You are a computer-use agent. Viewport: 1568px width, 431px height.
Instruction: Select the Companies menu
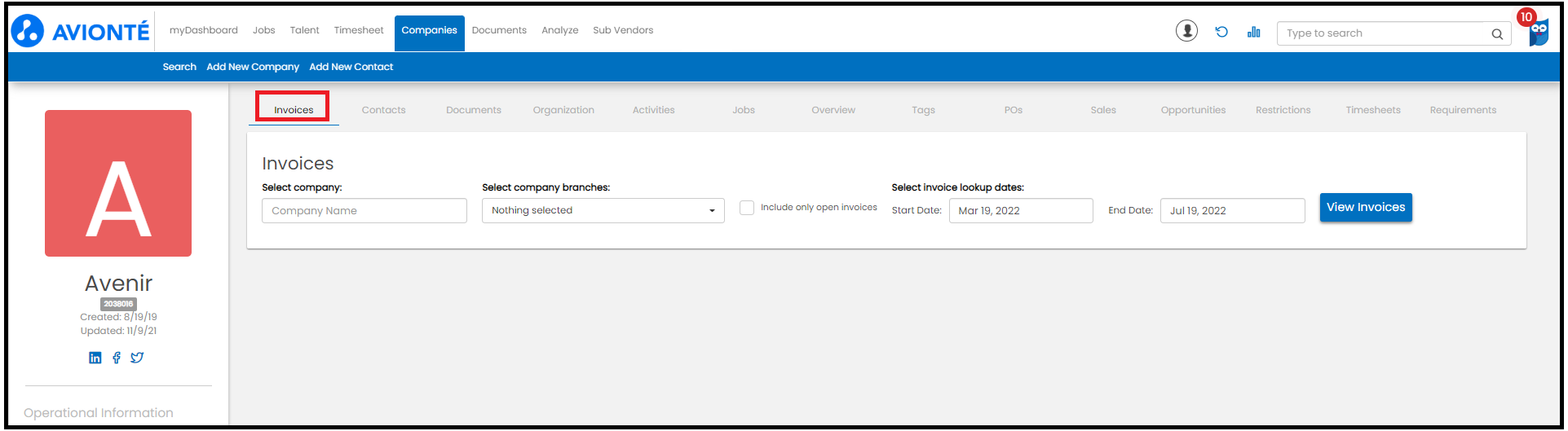(x=430, y=33)
